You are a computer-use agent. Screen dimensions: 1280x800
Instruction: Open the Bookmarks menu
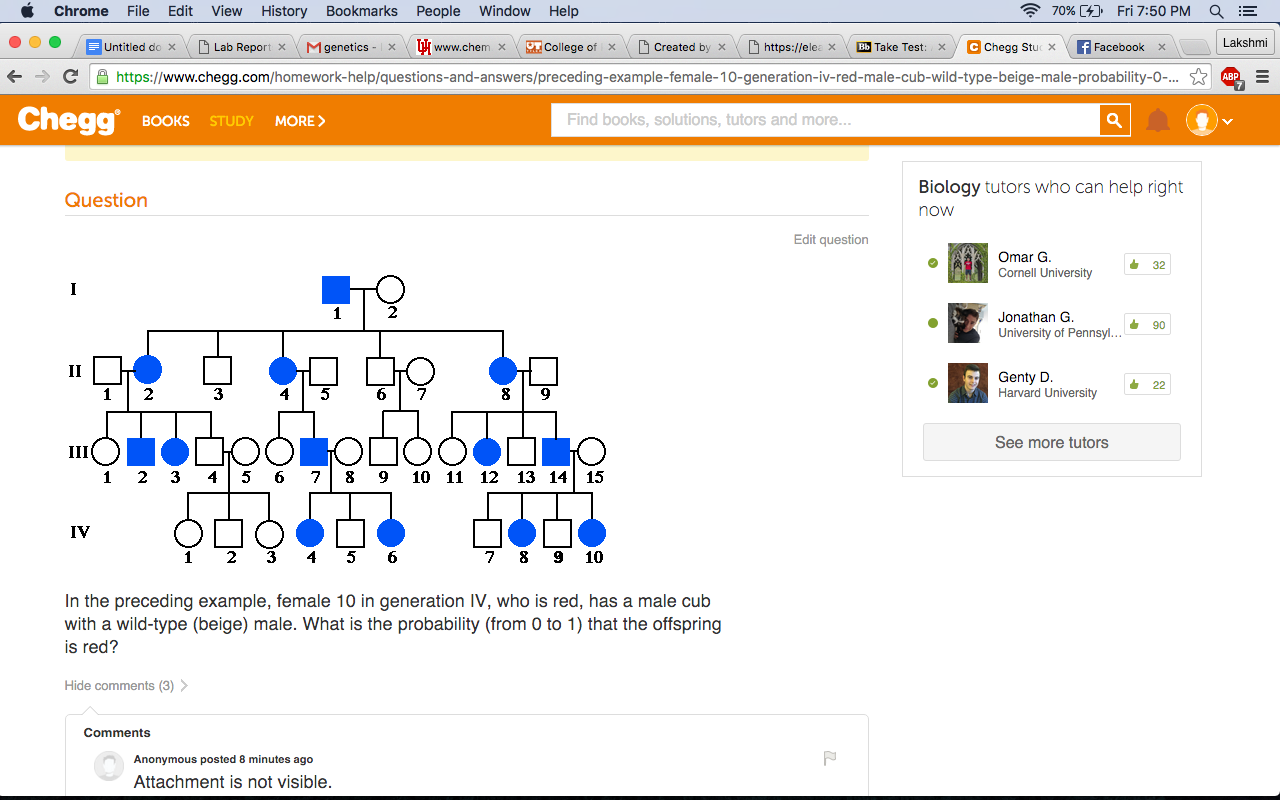361,11
